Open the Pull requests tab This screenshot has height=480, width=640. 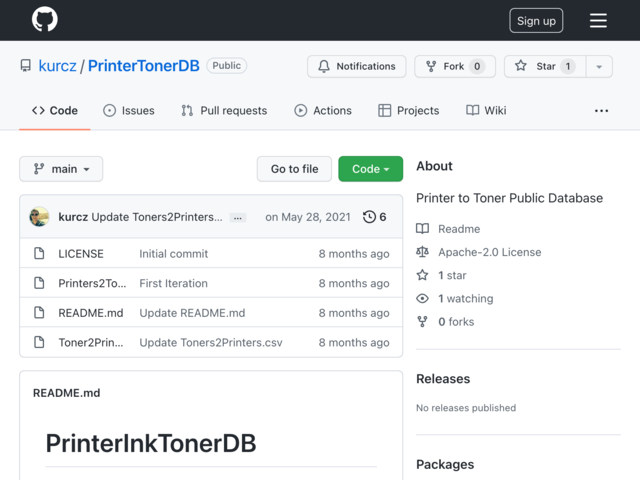[x=224, y=111]
